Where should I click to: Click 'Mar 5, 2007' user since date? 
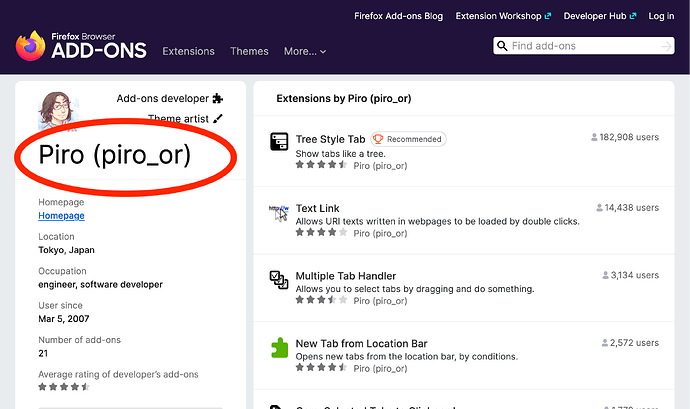[x=64, y=319]
